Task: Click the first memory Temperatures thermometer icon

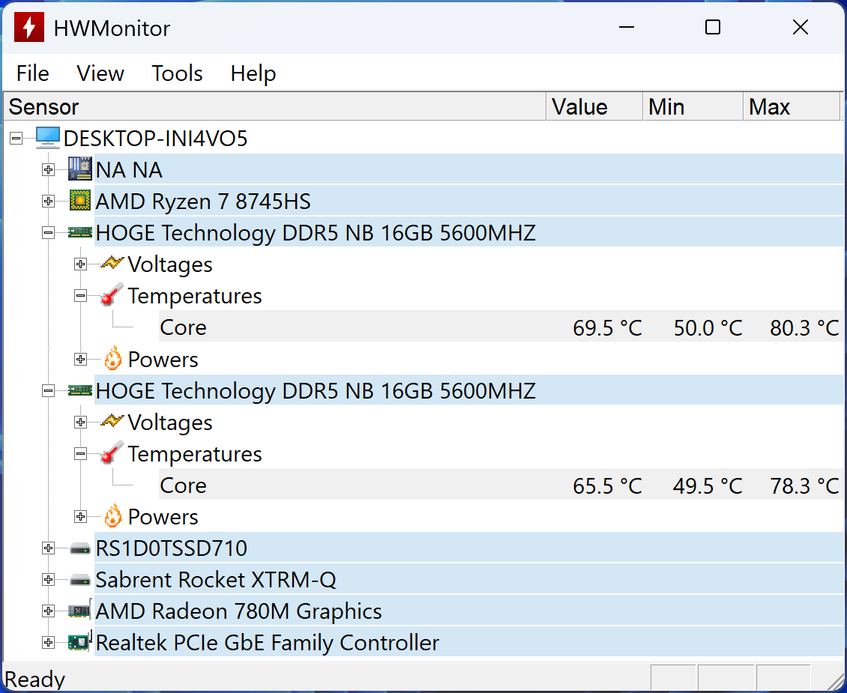Action: tap(112, 295)
